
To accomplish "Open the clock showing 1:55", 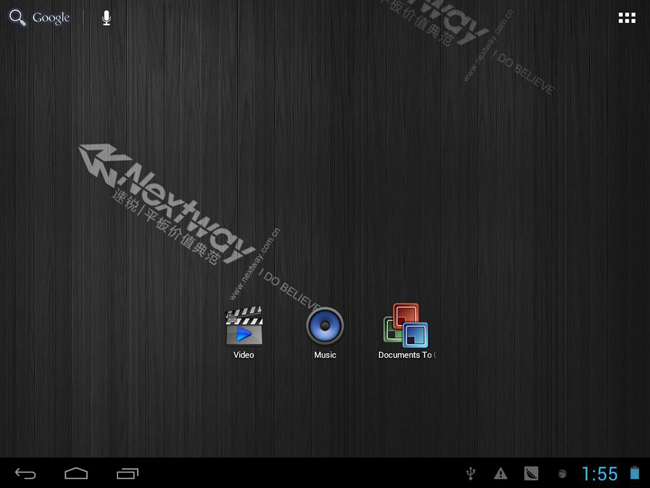I will [x=599, y=473].
